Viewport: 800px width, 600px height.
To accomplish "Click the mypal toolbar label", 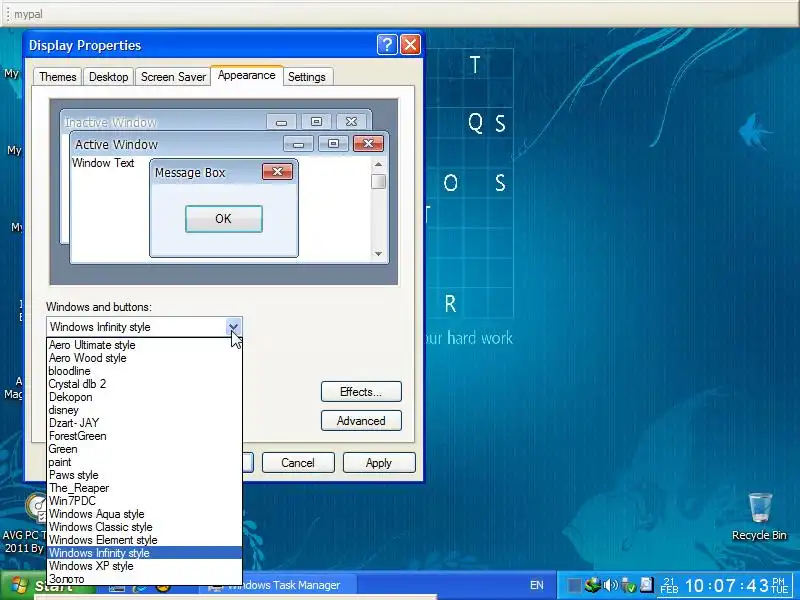I will click(28, 14).
